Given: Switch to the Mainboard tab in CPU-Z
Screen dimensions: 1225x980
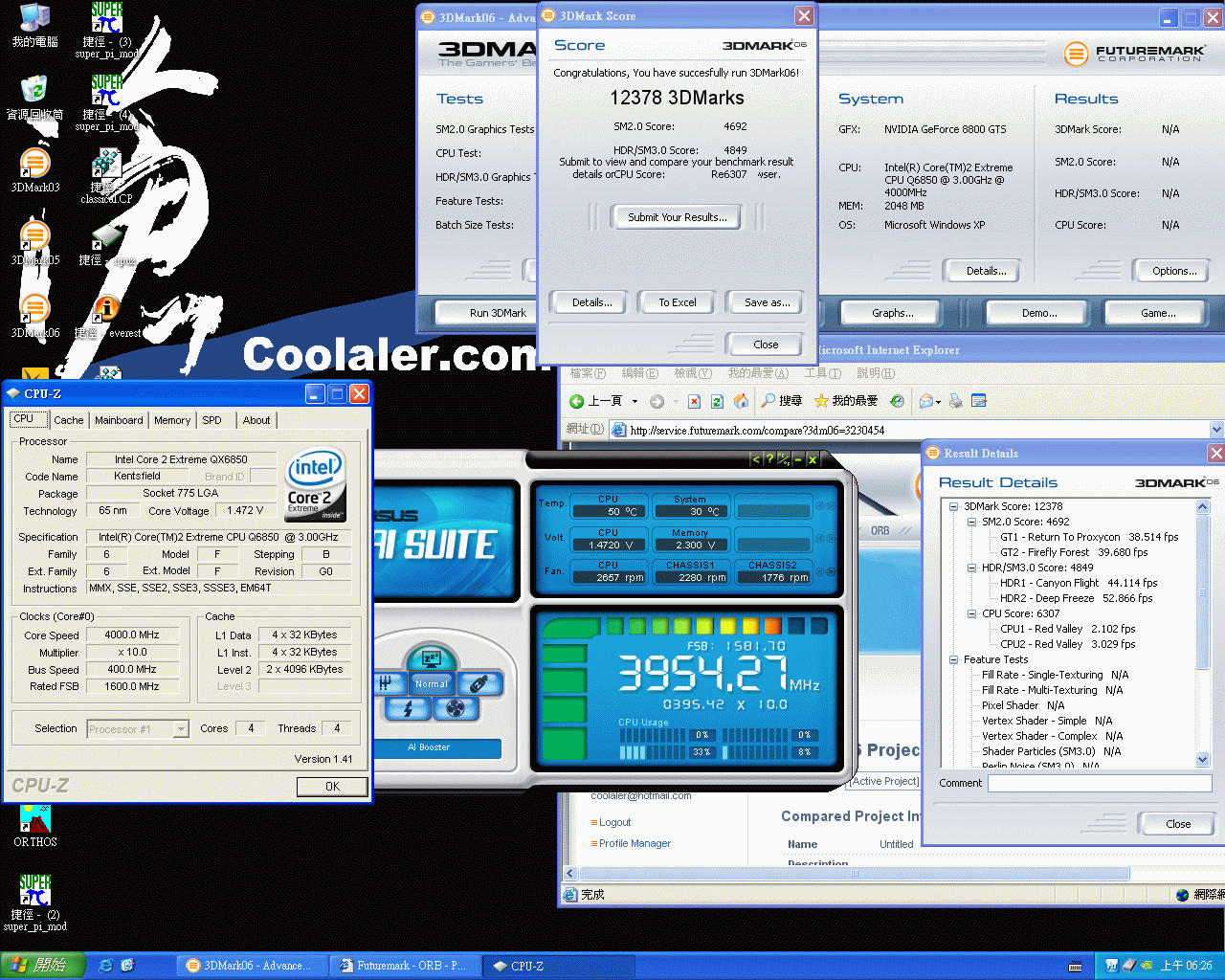Looking at the screenshot, I should click(x=119, y=420).
